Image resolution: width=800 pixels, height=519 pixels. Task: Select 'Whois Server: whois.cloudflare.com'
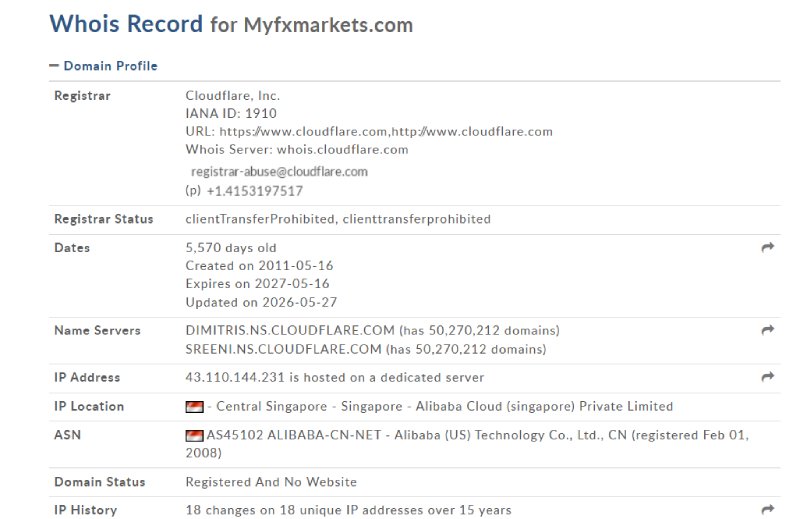297,150
